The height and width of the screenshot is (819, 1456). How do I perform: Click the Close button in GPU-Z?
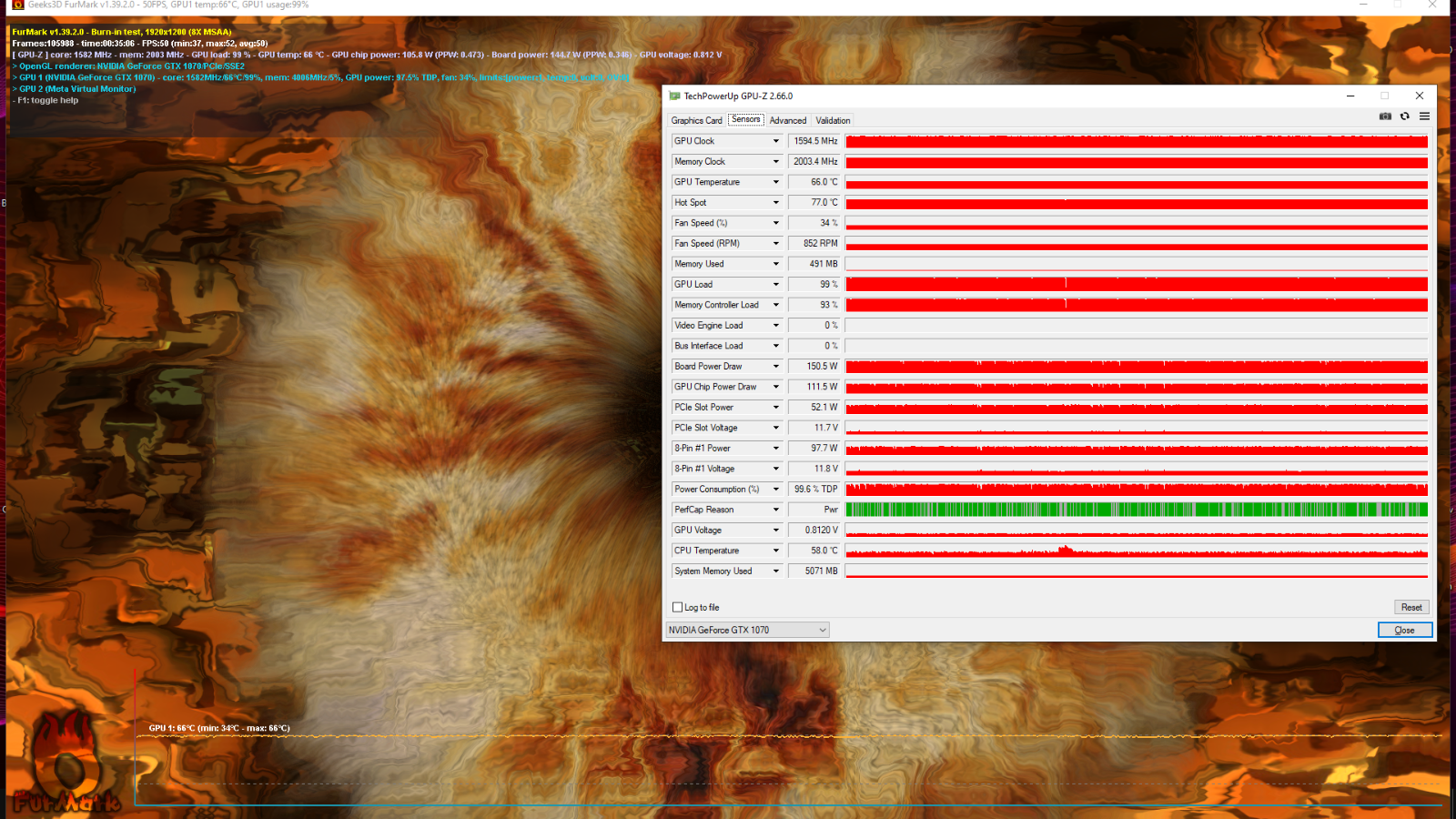coord(1405,630)
